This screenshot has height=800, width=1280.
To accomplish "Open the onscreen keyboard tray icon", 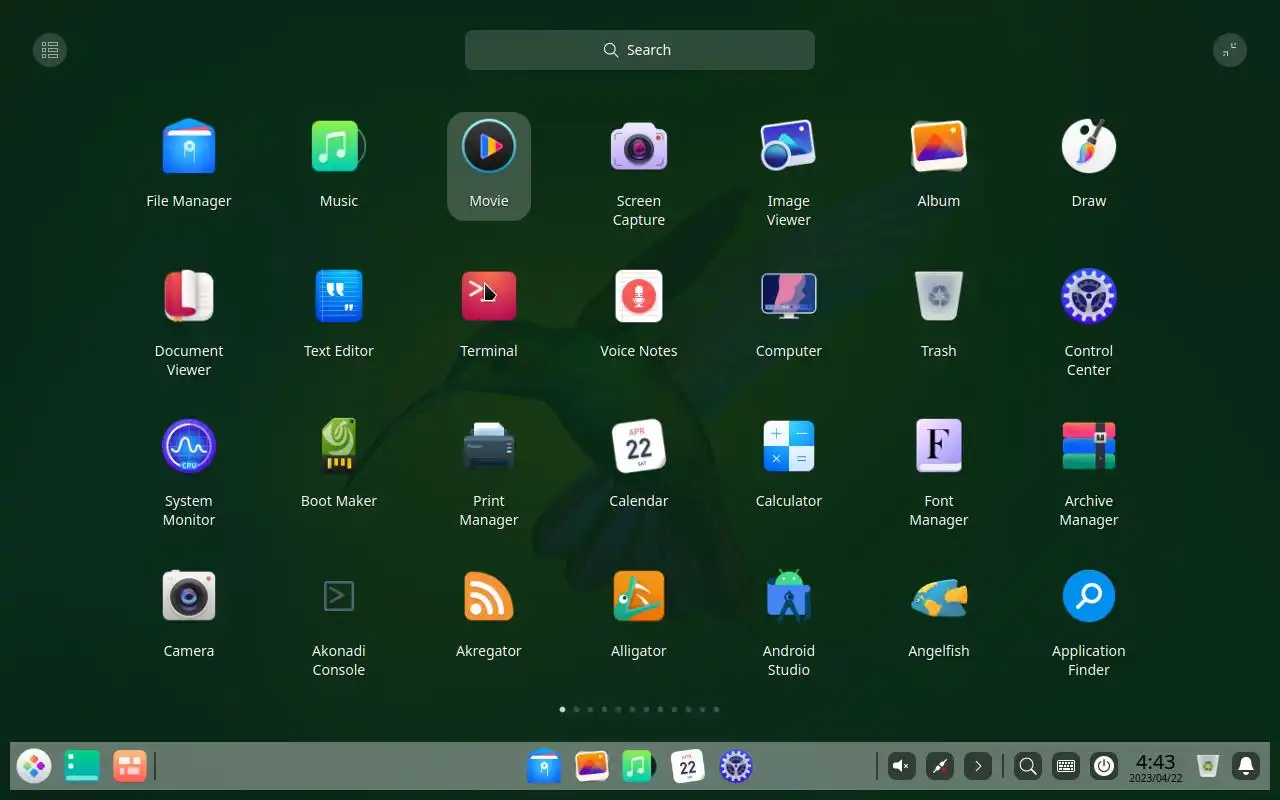I will pyautogui.click(x=1065, y=767).
